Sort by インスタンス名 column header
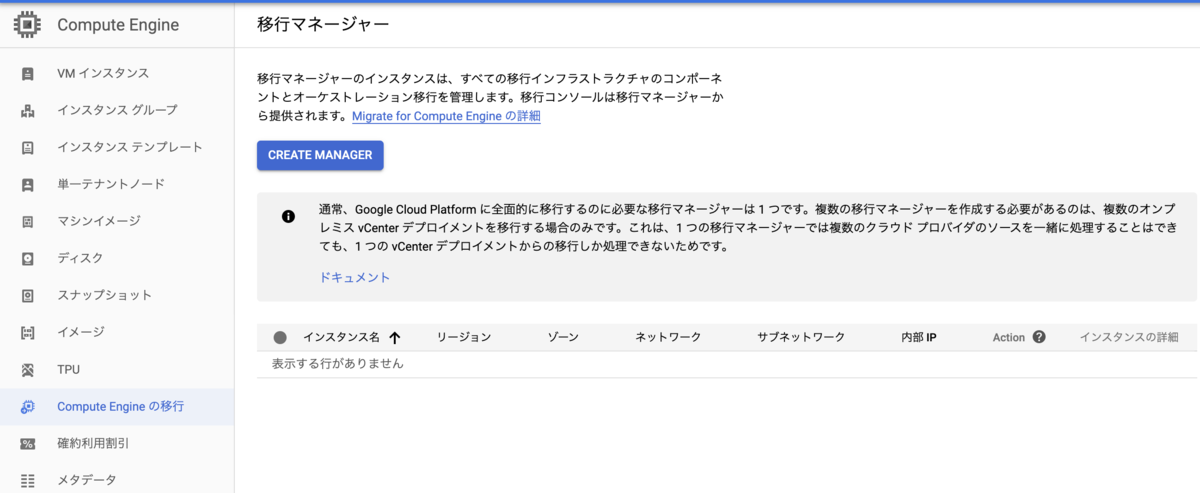Screen dimensions: 1200x493 point(341,338)
